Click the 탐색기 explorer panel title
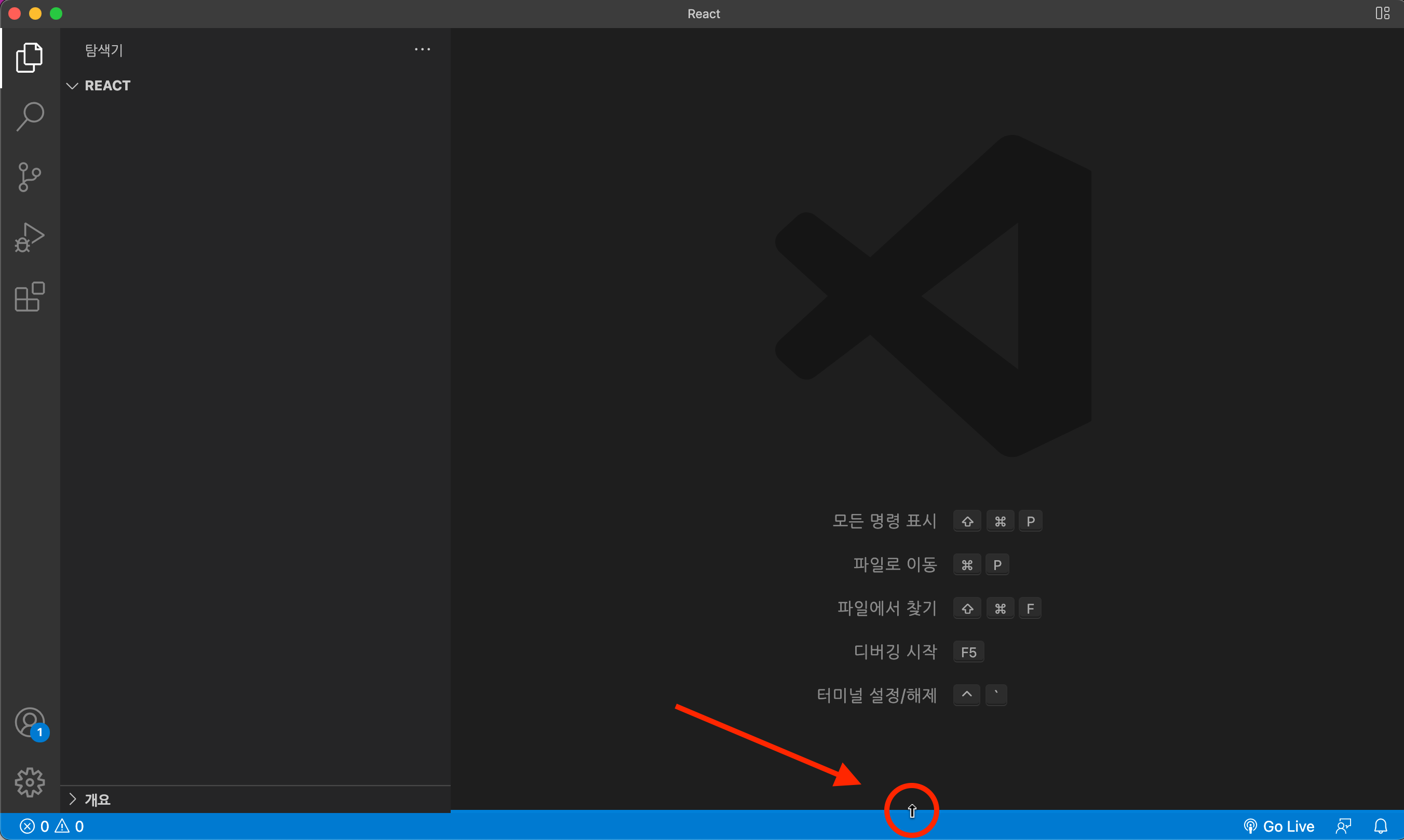Image resolution: width=1404 pixels, height=840 pixels. click(x=104, y=50)
